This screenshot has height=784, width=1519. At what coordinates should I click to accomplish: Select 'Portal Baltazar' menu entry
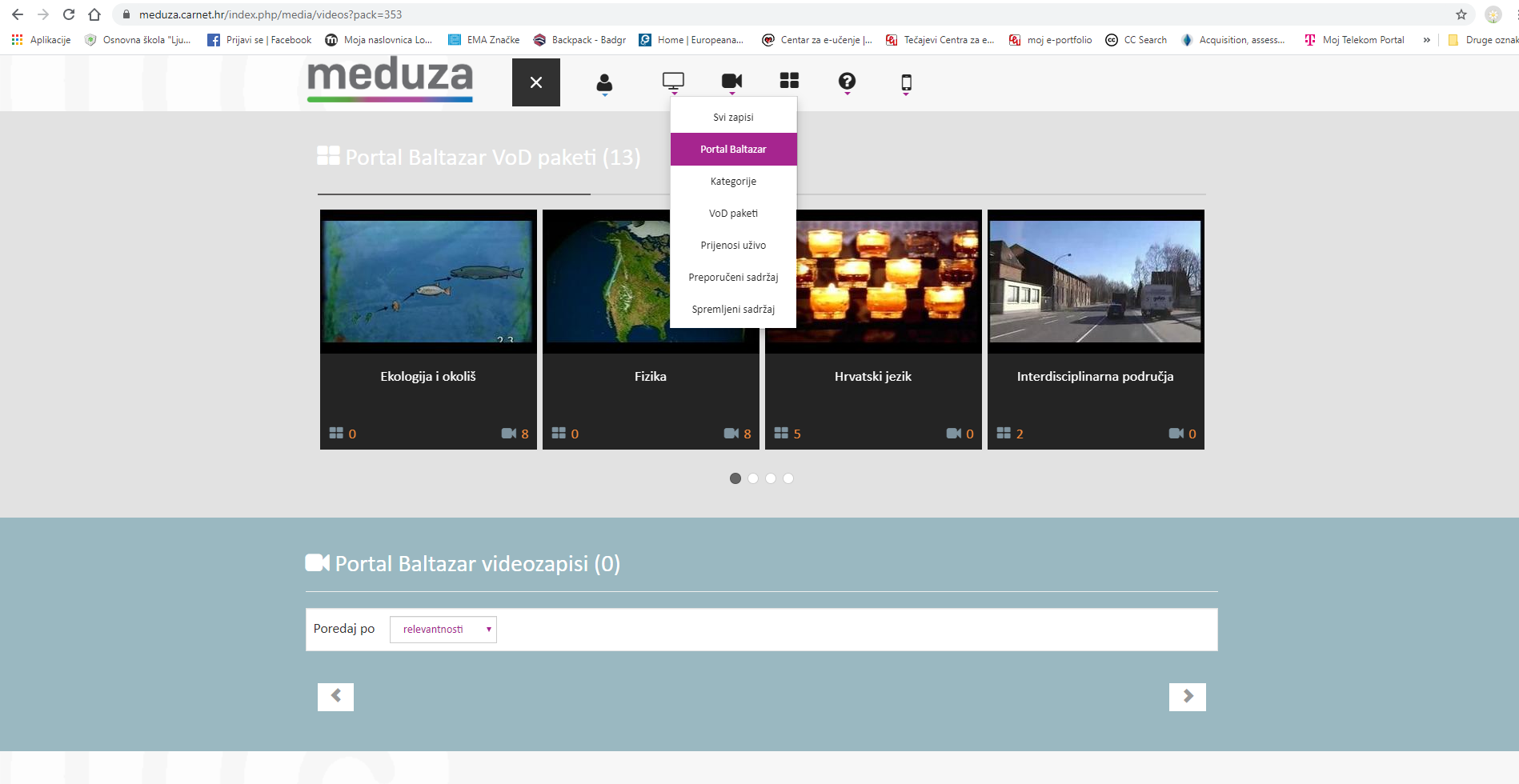(x=733, y=149)
